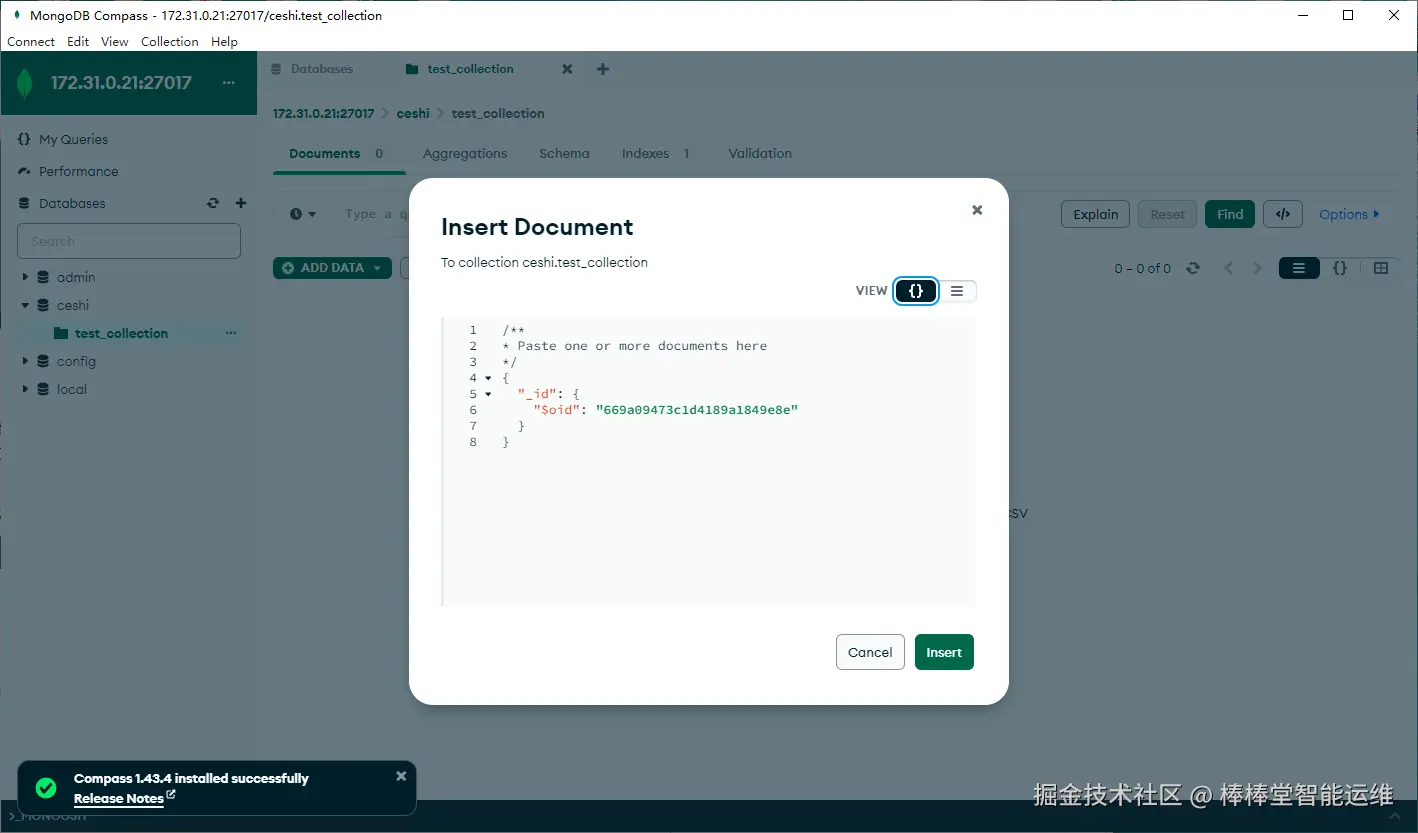Expand query Options
This screenshot has width=1418, height=833.
[1349, 214]
